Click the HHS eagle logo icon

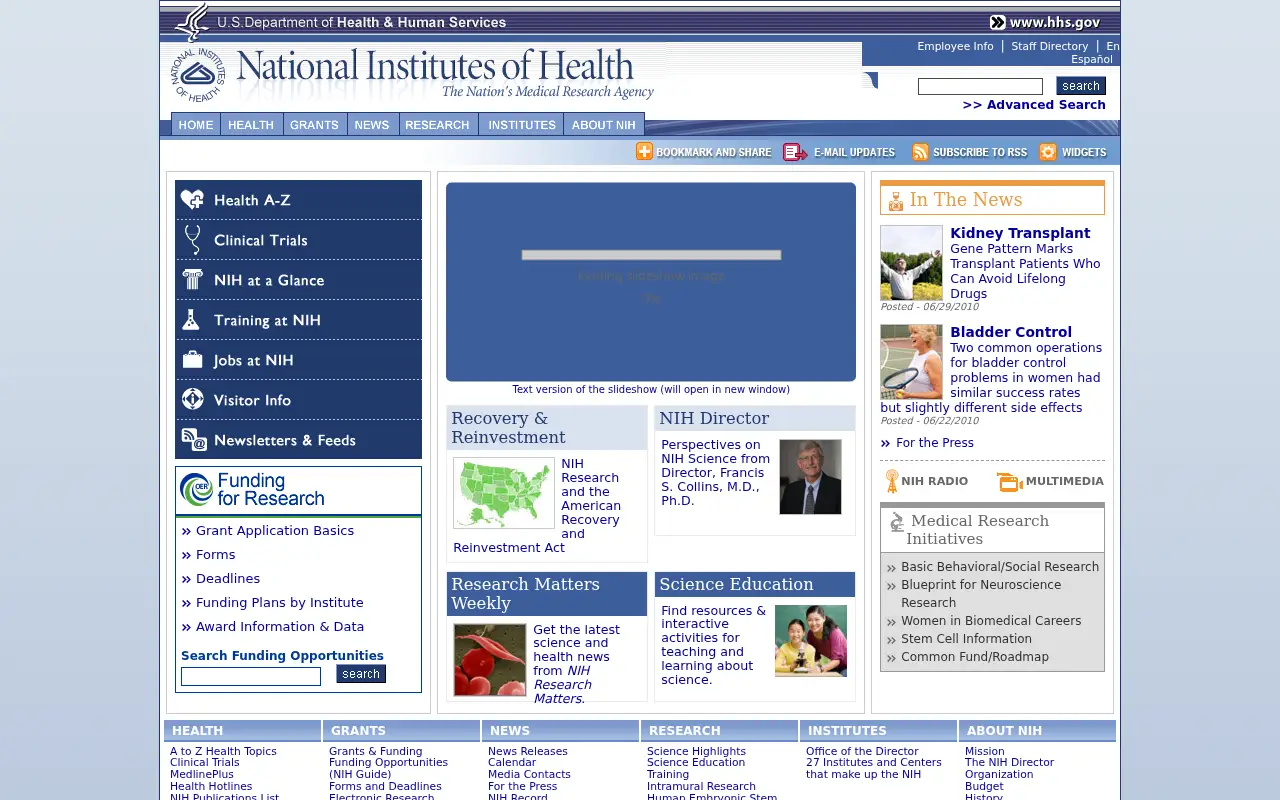[x=192, y=22]
